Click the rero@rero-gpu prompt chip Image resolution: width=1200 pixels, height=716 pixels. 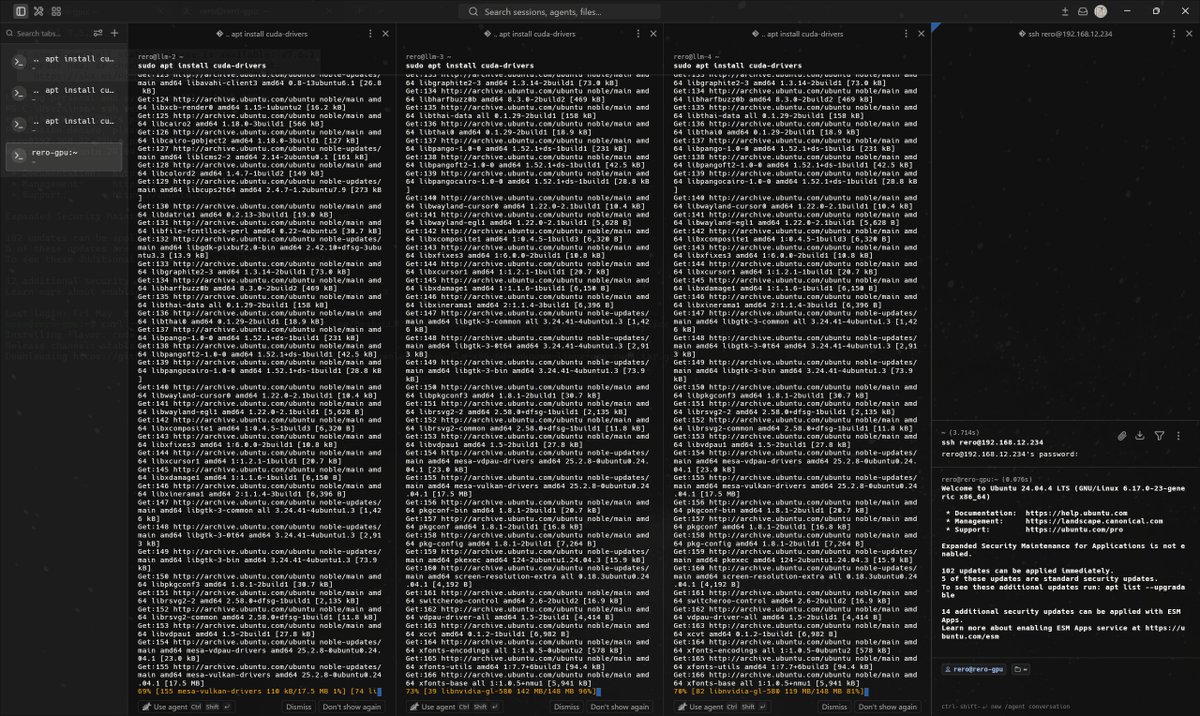974,668
